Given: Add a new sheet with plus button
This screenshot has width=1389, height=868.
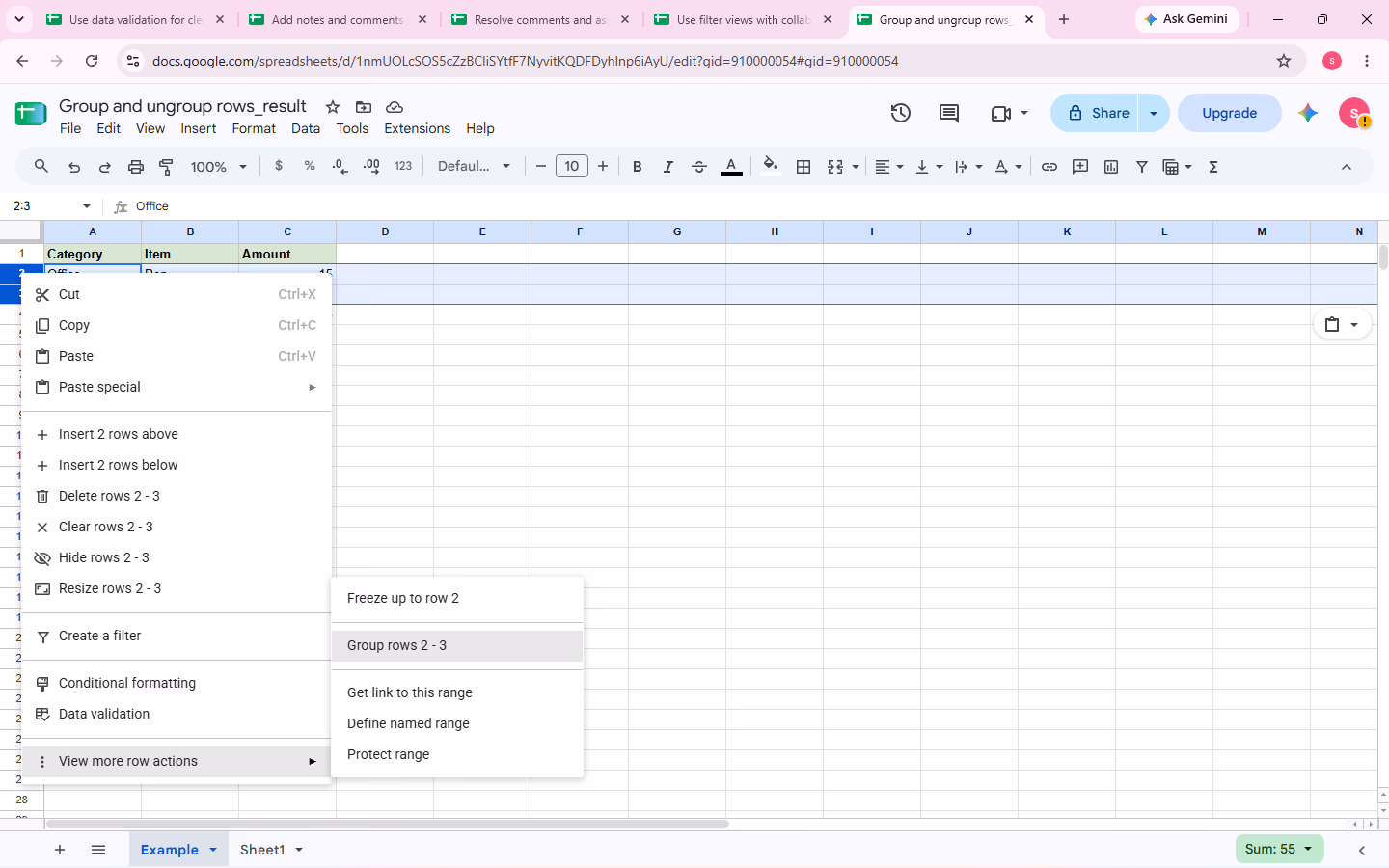Looking at the screenshot, I should click(x=60, y=850).
